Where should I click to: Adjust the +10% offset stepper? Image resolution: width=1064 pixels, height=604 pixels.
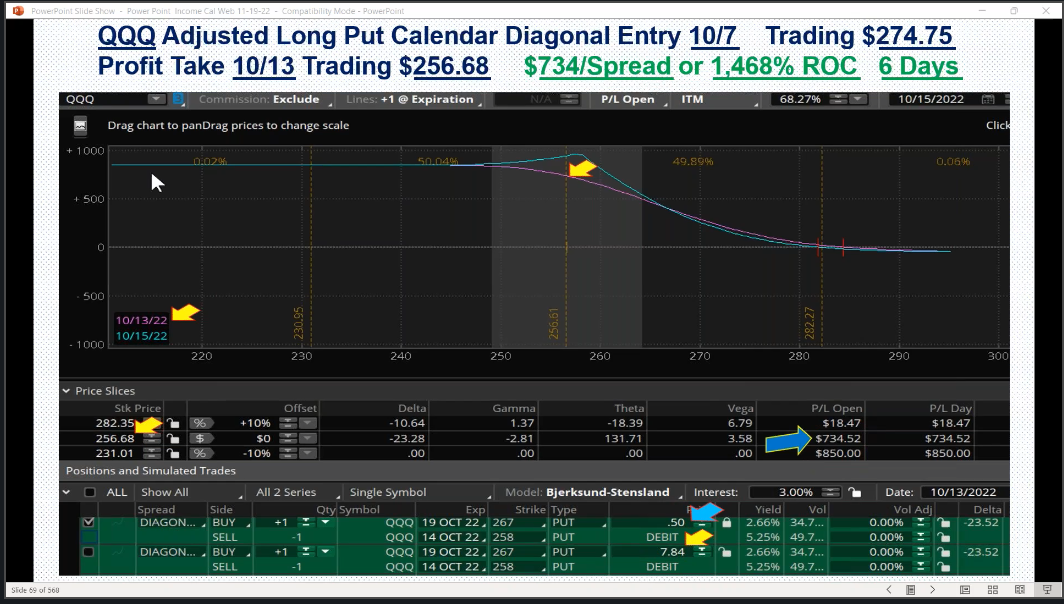coord(288,423)
